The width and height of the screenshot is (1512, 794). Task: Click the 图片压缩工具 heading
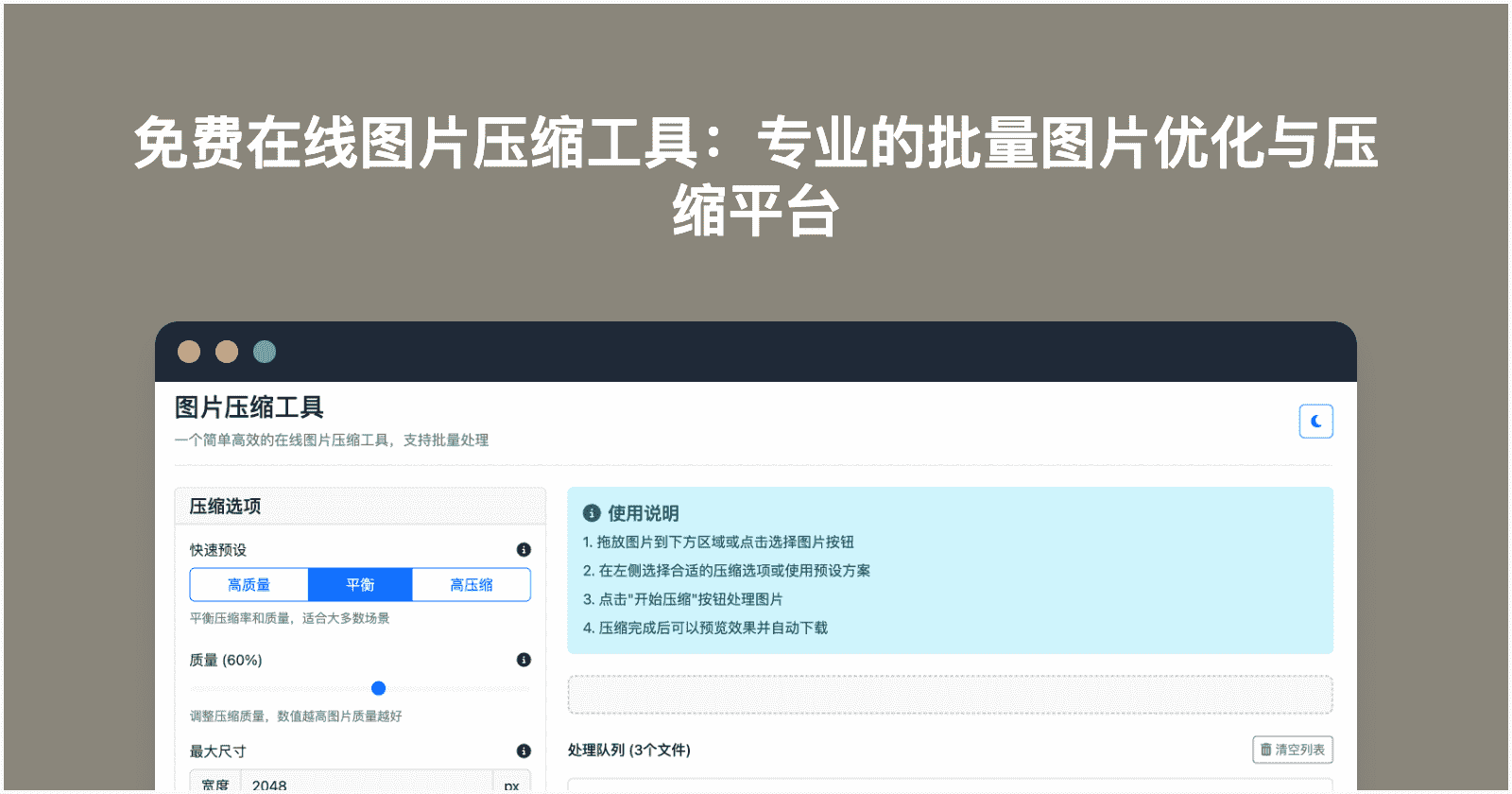[x=249, y=407]
